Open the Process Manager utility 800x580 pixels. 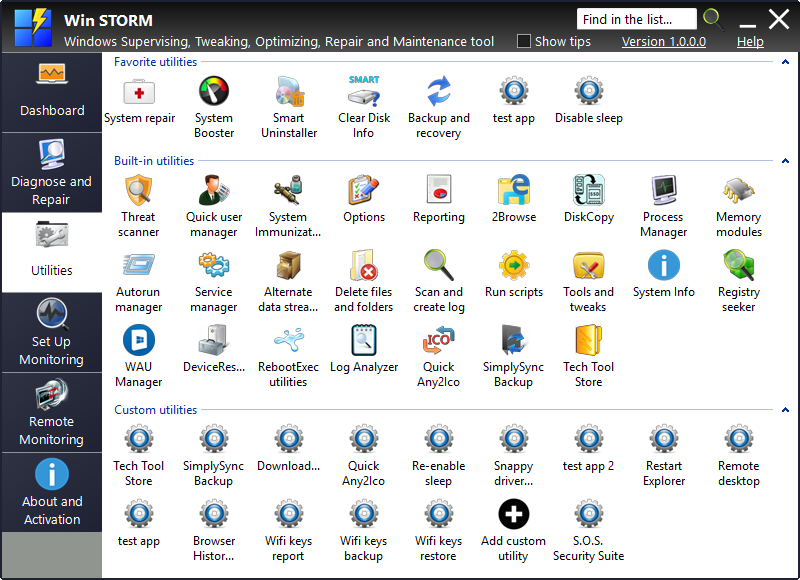[x=664, y=191]
